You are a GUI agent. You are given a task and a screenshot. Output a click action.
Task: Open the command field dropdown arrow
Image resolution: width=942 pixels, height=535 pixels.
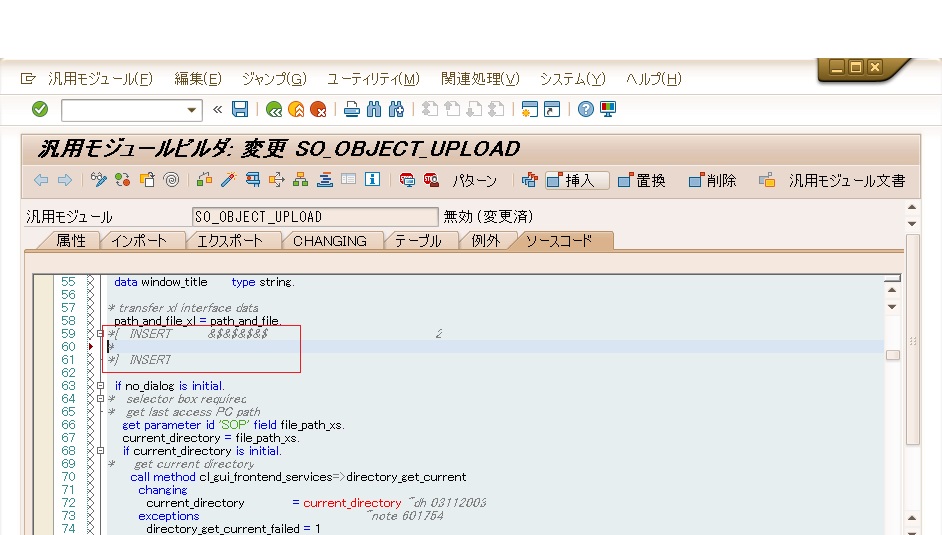click(x=192, y=110)
